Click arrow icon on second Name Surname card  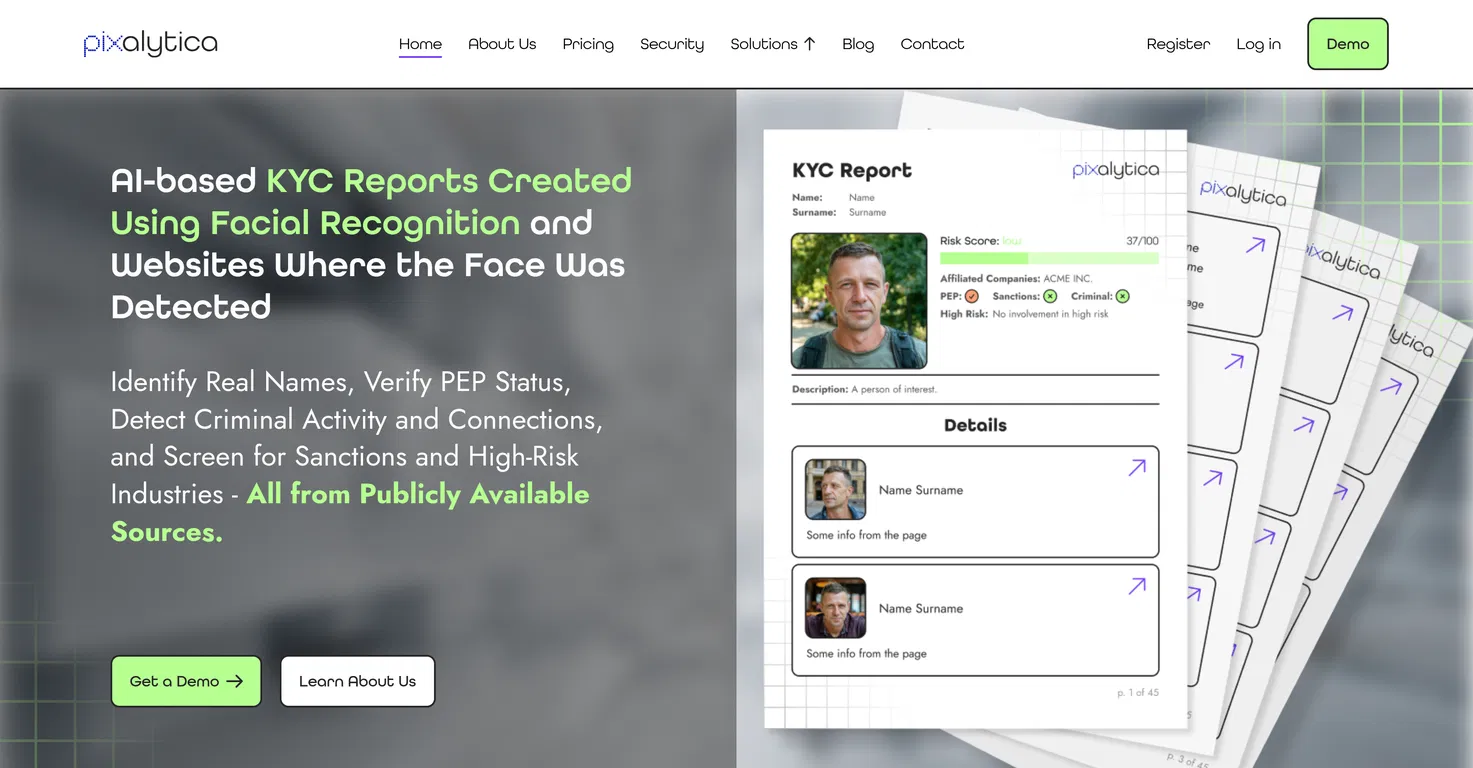[x=1137, y=586]
